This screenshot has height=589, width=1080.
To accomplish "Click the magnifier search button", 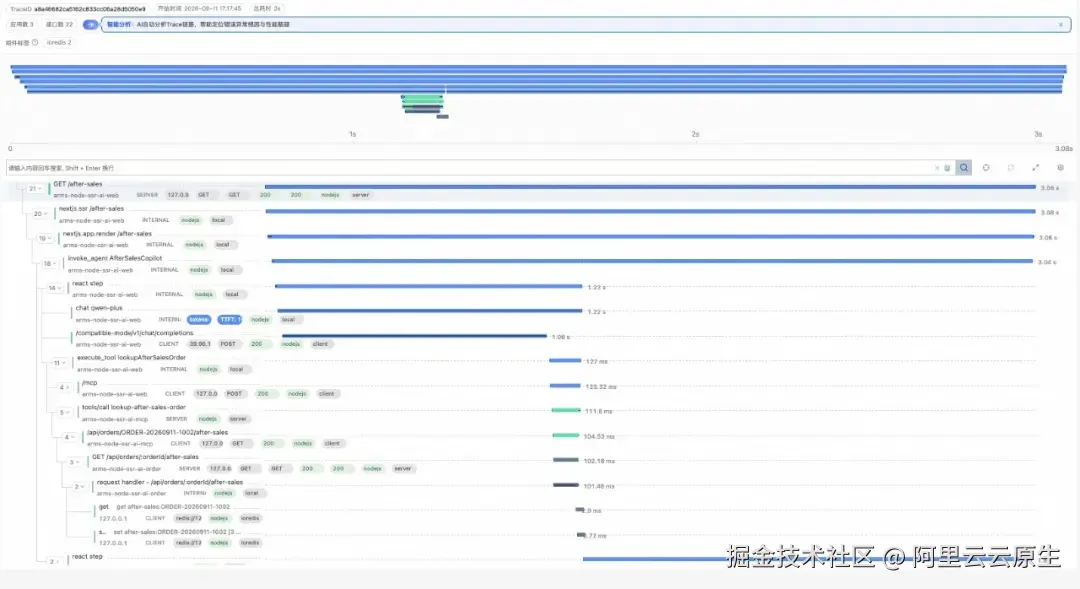I will pyautogui.click(x=964, y=167).
